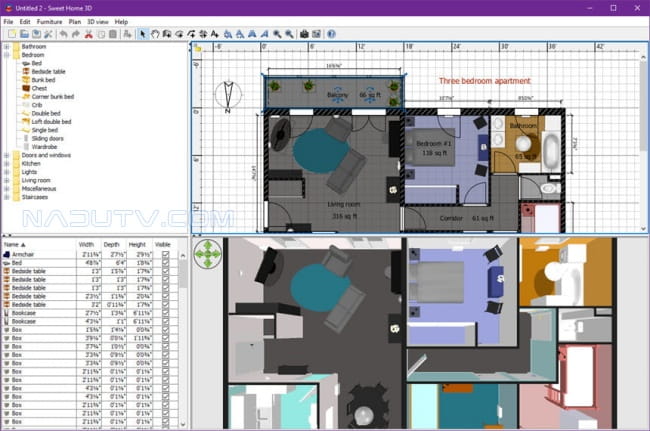650x431 pixels.
Task: Select Crib in the catalog tree
Action: [37, 105]
